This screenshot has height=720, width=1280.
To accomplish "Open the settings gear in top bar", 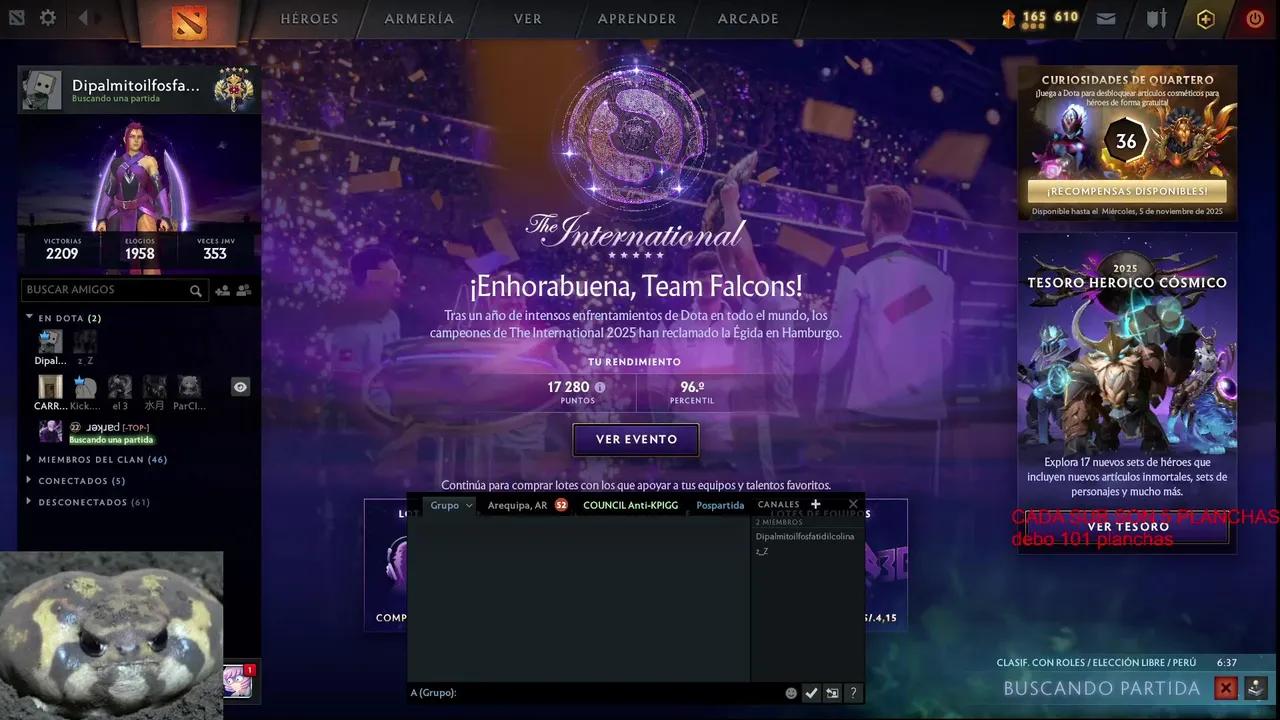I will [x=48, y=18].
